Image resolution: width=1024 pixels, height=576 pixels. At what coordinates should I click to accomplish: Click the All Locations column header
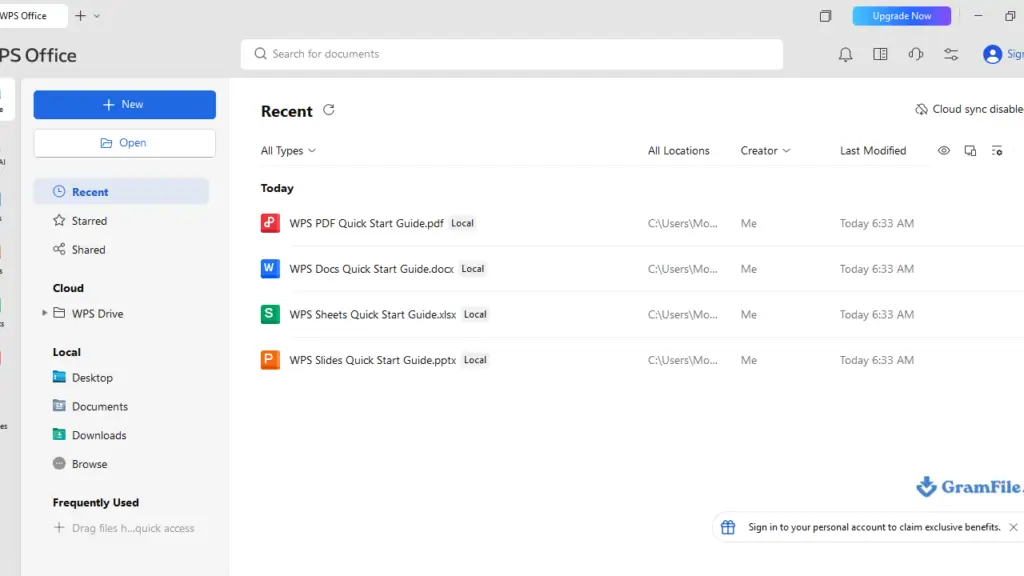[679, 151]
